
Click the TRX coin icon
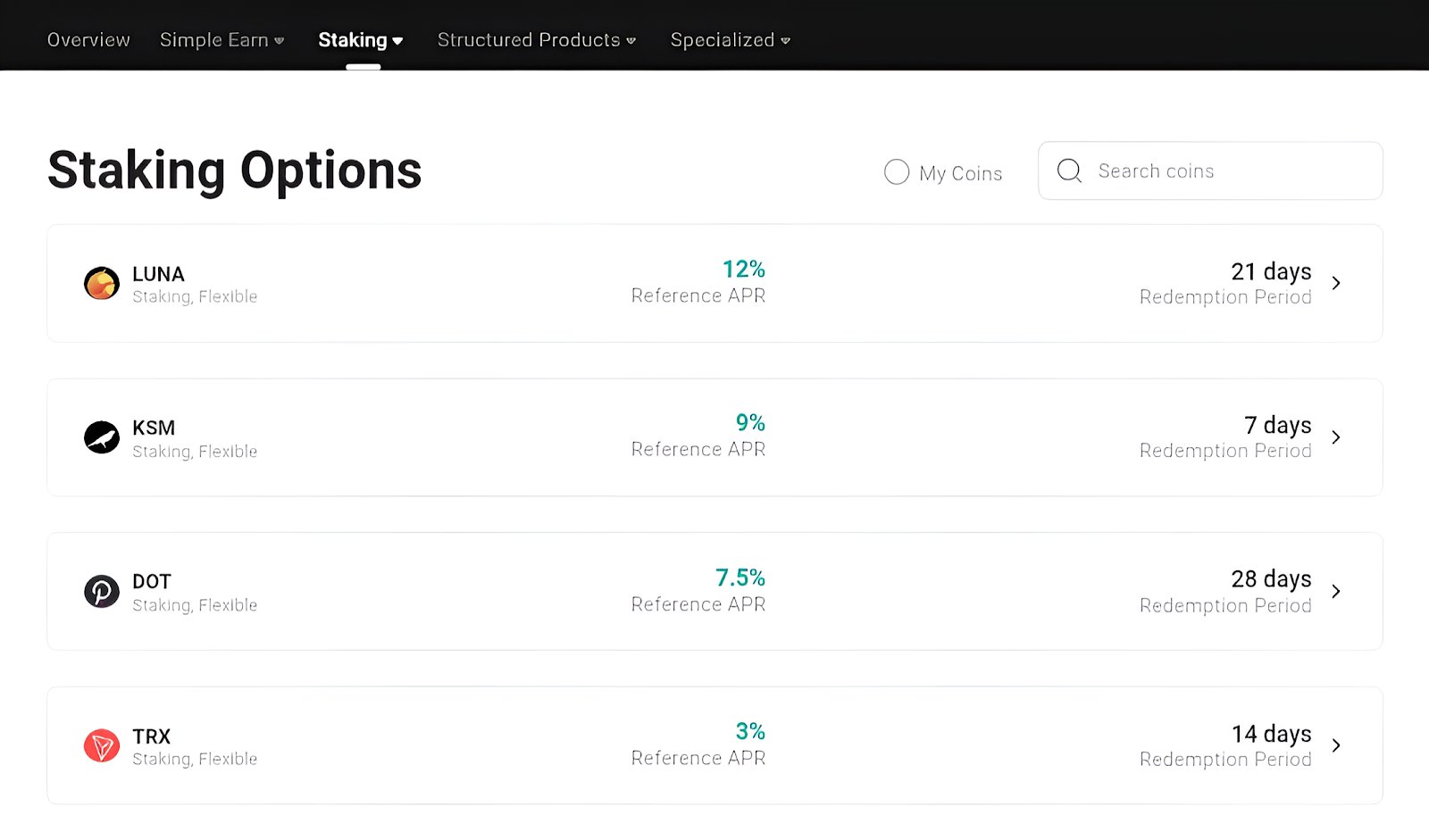102,745
